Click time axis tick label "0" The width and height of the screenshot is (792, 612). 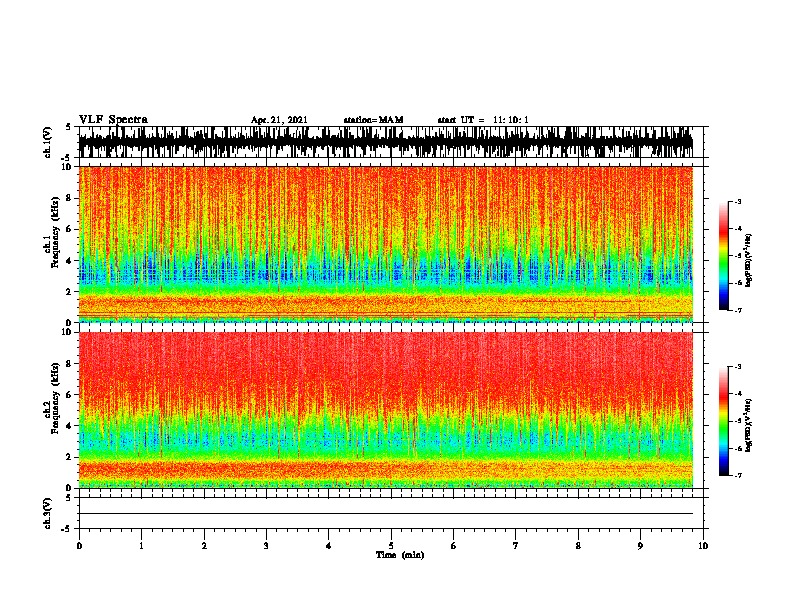point(79,546)
